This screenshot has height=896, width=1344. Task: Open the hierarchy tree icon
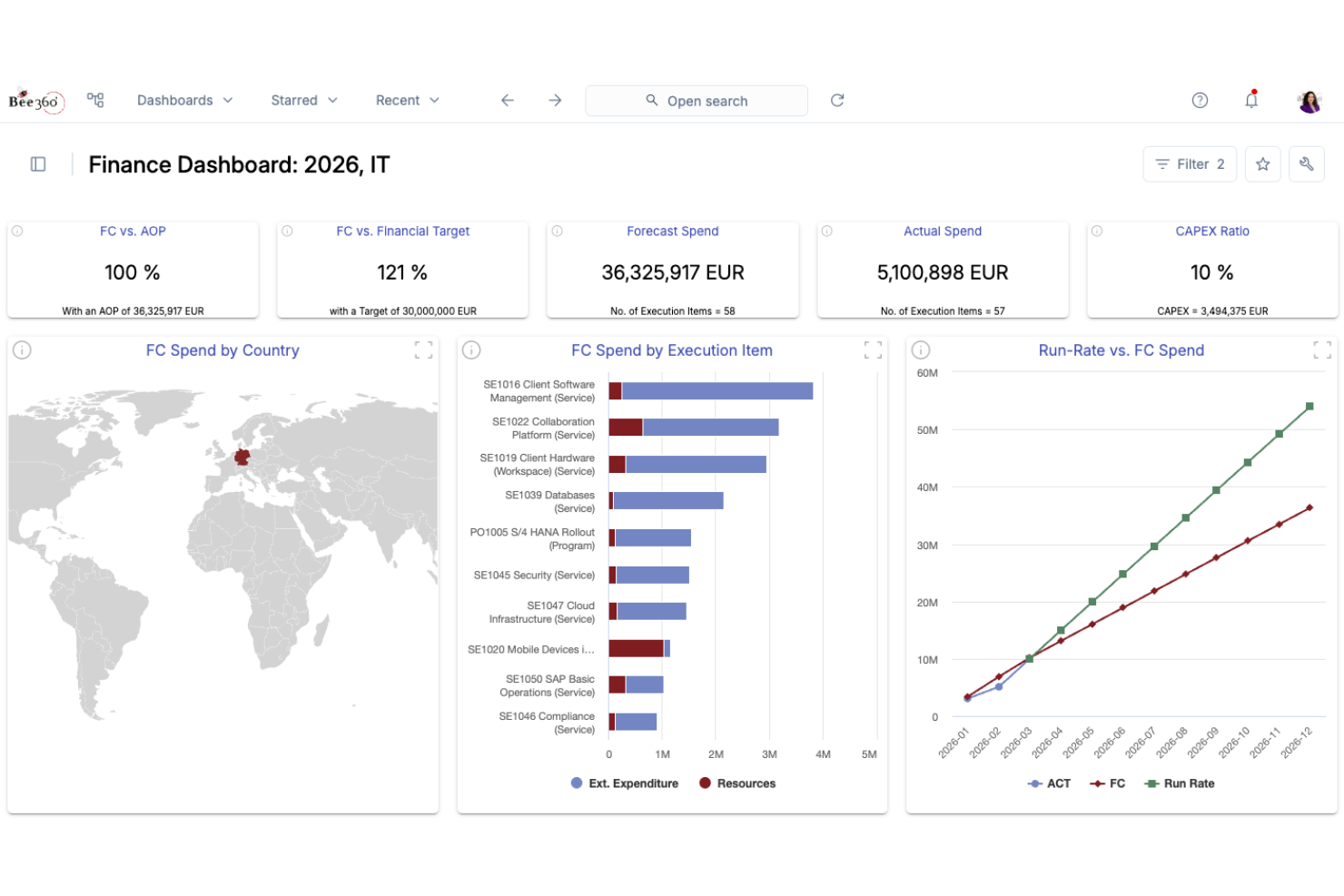(95, 100)
